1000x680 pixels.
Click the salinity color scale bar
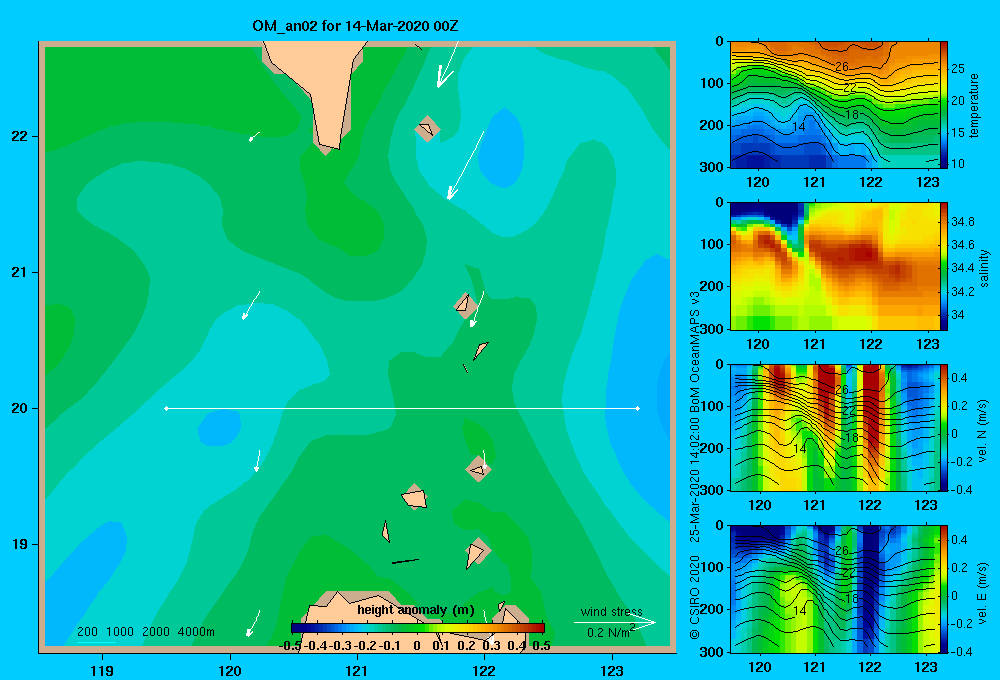(944, 266)
